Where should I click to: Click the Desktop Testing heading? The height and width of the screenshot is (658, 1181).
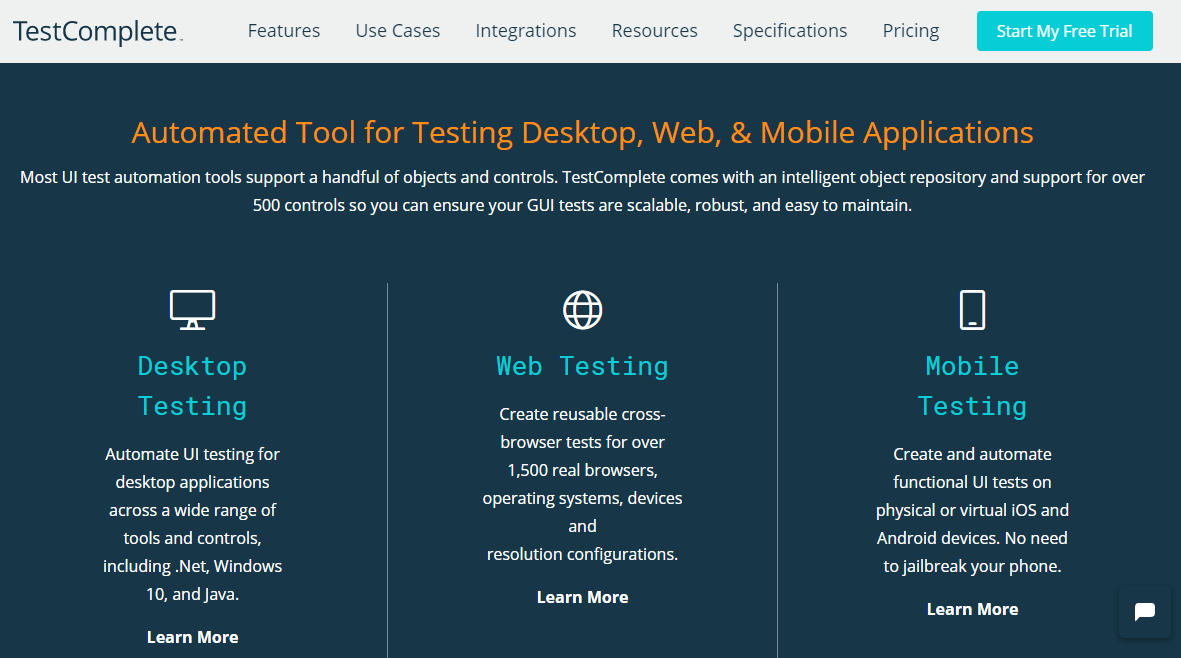coord(193,386)
